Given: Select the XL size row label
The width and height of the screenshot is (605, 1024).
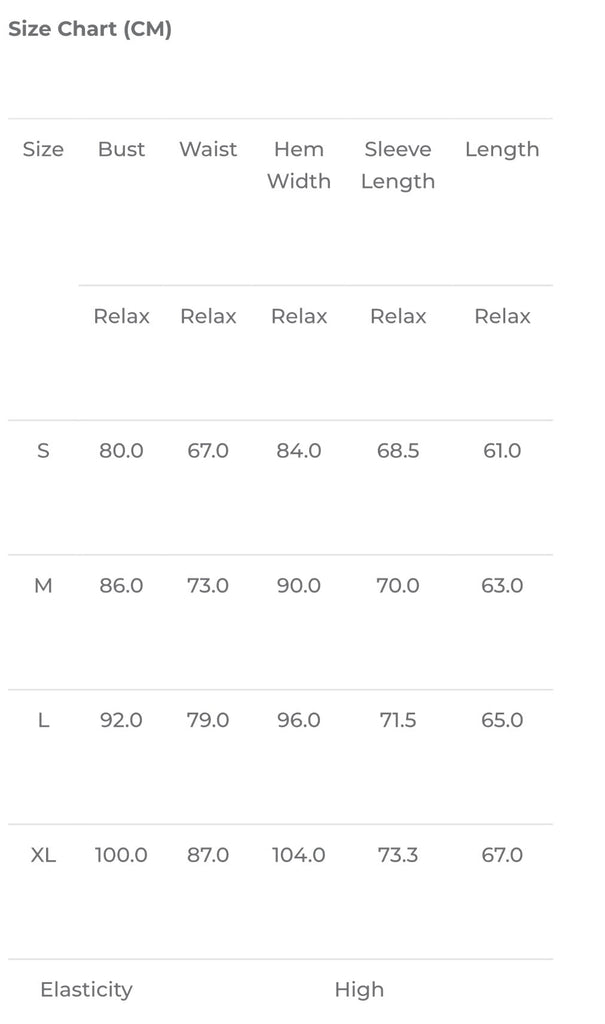Looking at the screenshot, I should pyautogui.click(x=43, y=856).
